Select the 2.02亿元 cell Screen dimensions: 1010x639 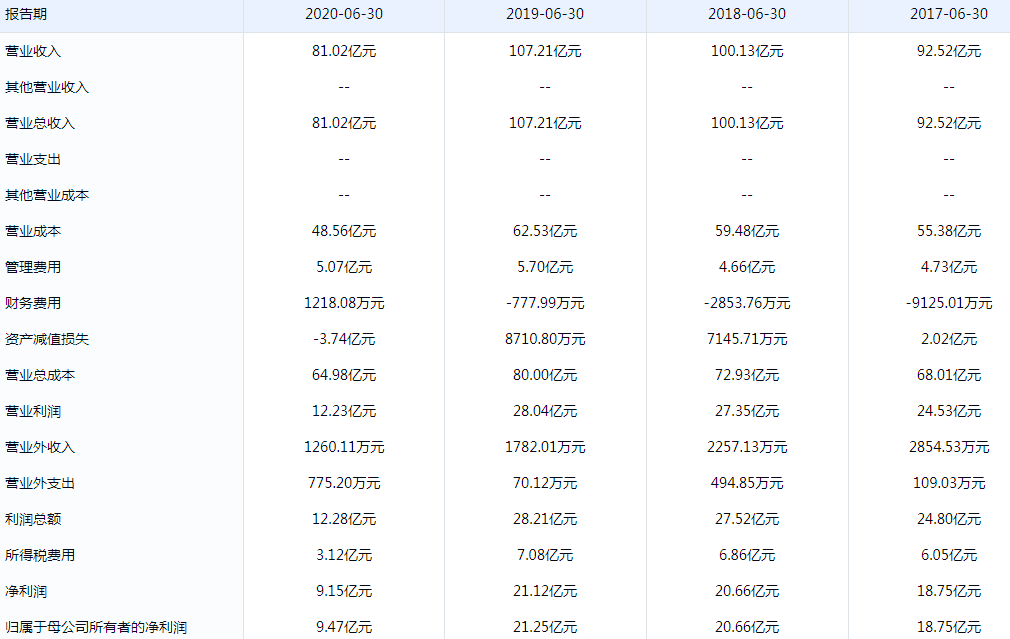tap(949, 339)
